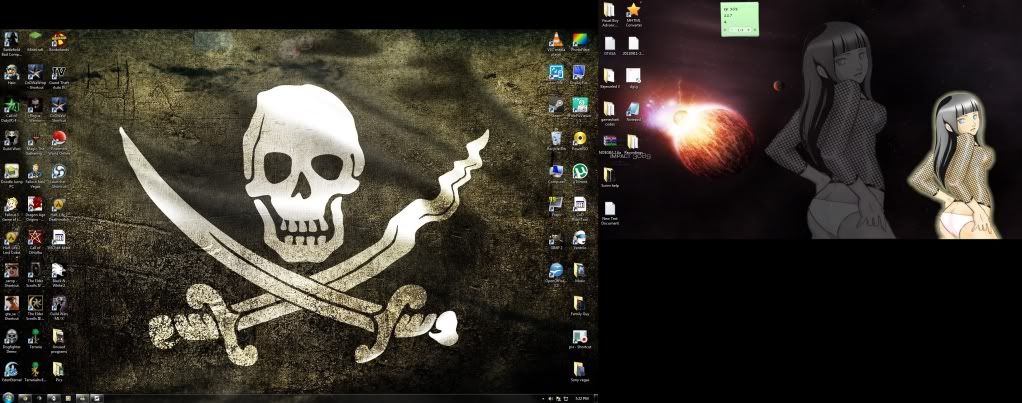Show hidden system tray icons arrow
Viewport: 1022px width, 403px height.
click(544, 398)
